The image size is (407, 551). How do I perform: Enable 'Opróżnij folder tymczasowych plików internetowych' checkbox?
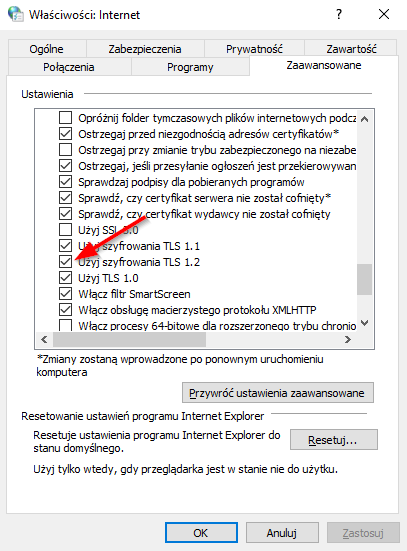point(65,118)
